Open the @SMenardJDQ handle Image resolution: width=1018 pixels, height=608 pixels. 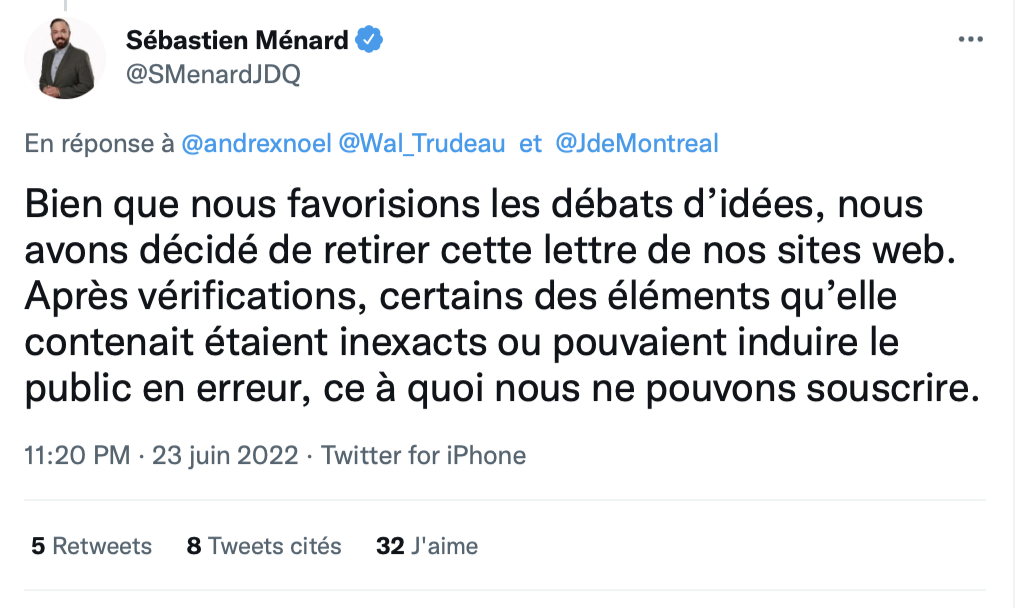[x=213, y=74]
